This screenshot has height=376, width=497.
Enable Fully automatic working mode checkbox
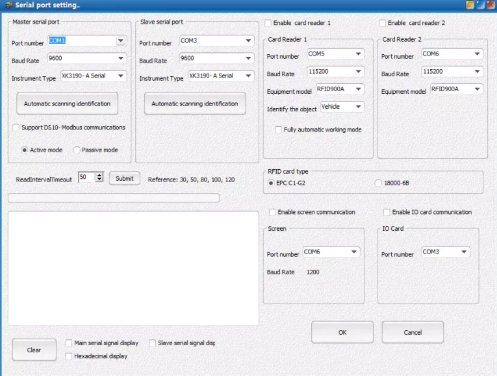pos(278,130)
